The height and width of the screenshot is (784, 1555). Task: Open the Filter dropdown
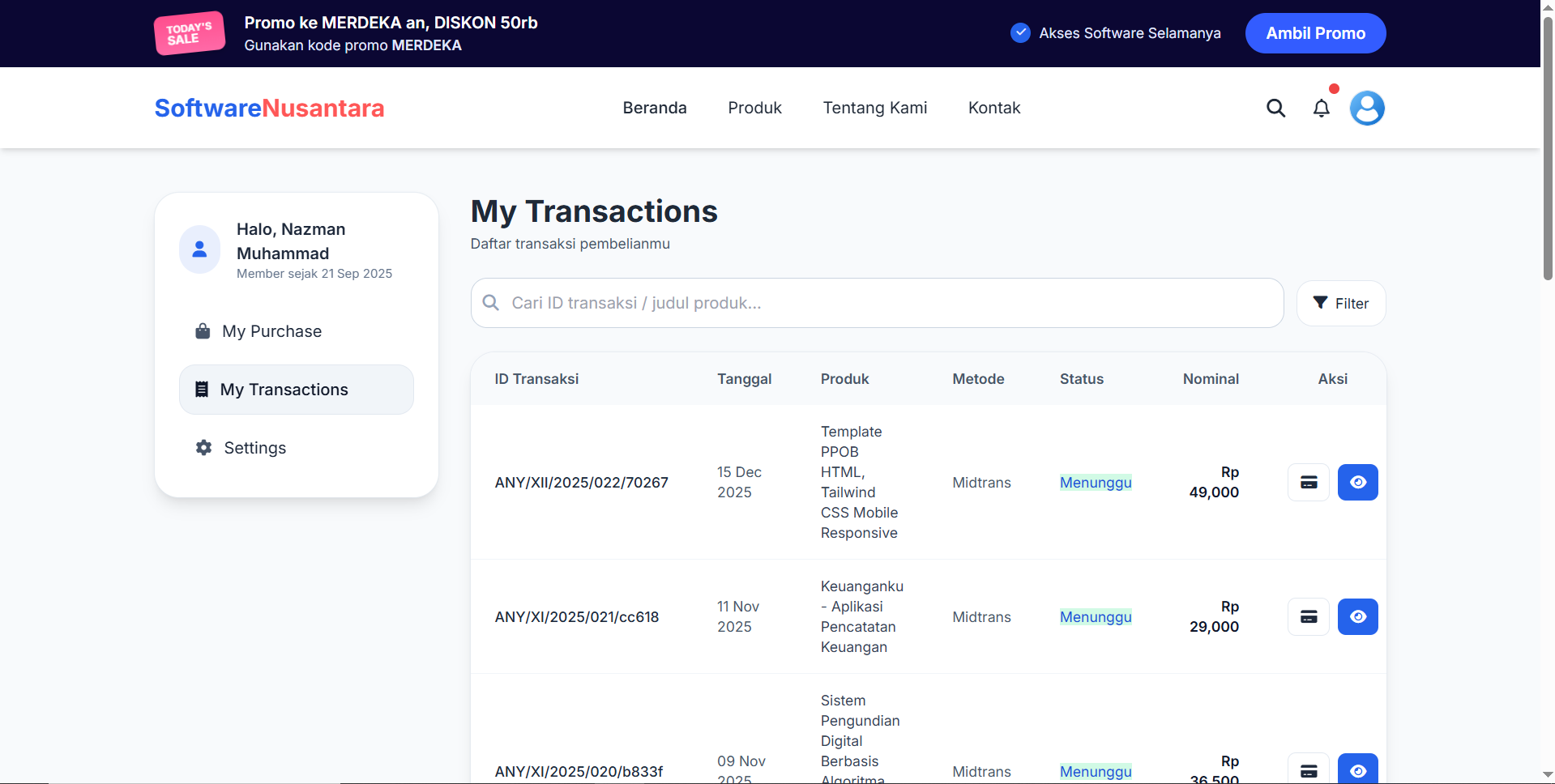point(1340,304)
